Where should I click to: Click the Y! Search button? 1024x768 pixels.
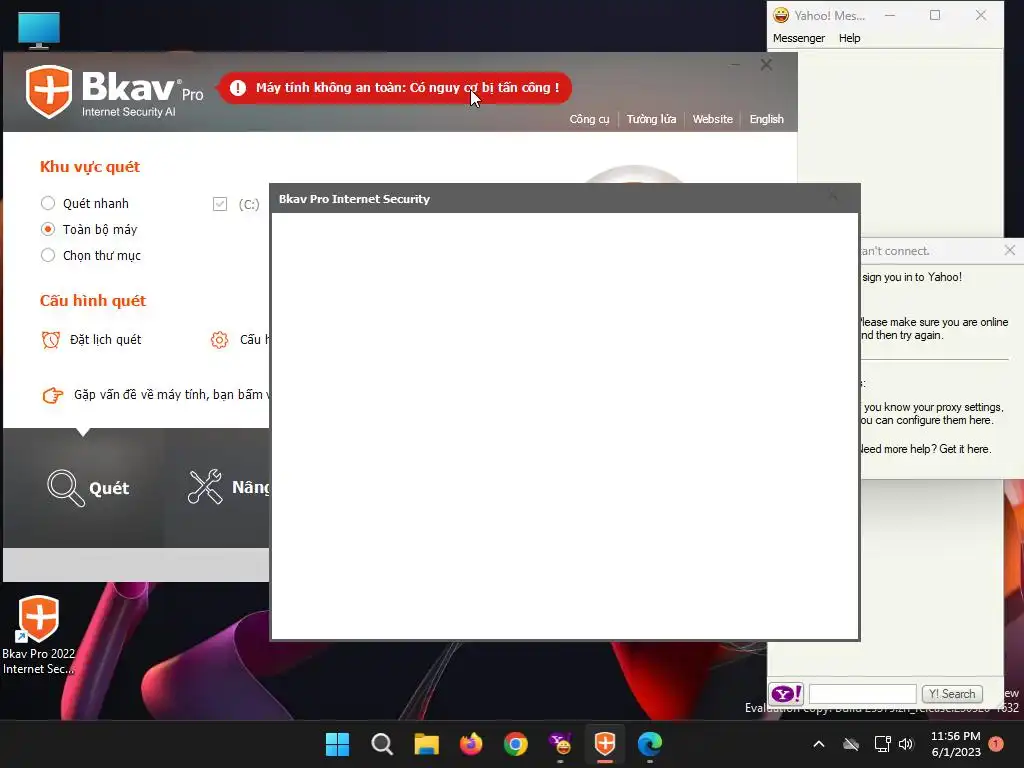pos(952,694)
